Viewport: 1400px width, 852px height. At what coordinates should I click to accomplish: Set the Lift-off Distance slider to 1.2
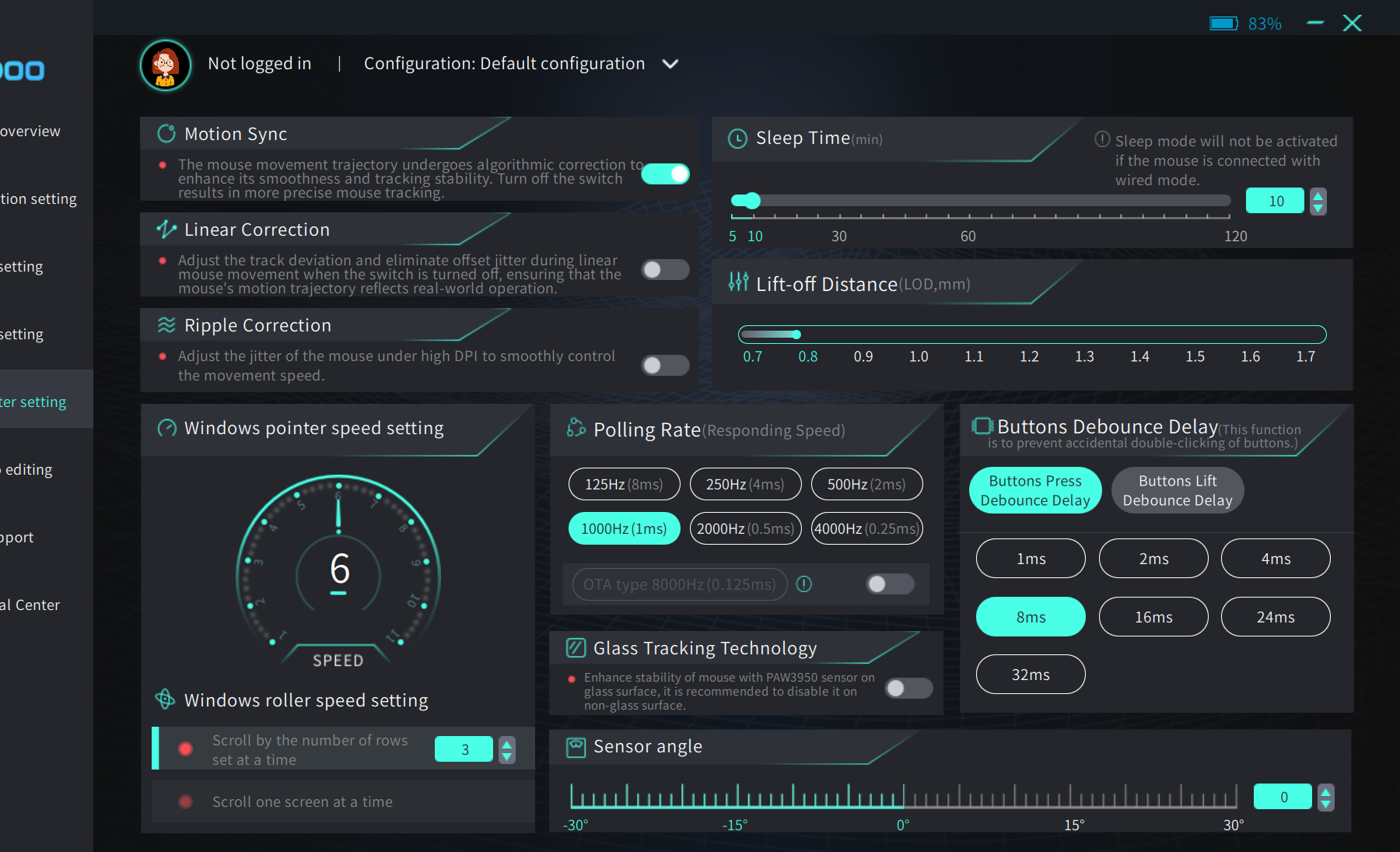1029,335
